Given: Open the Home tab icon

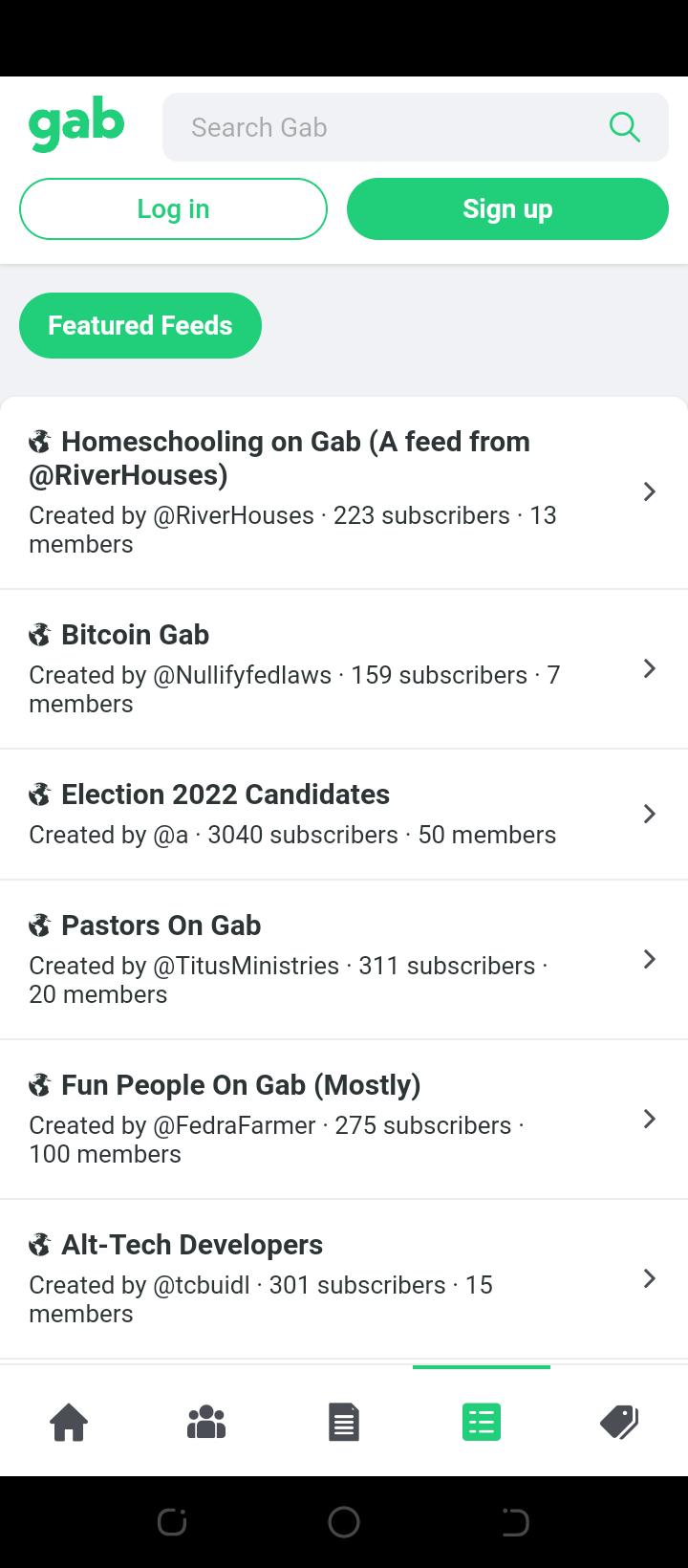Looking at the screenshot, I should point(69,1422).
